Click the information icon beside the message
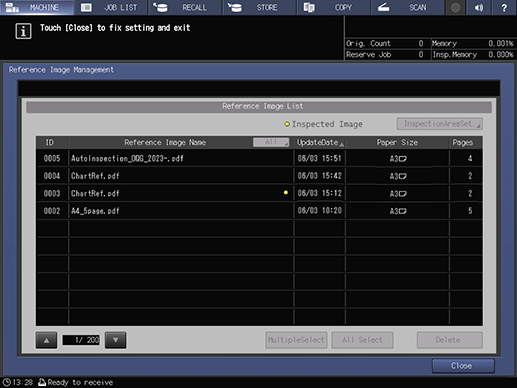 (23, 31)
